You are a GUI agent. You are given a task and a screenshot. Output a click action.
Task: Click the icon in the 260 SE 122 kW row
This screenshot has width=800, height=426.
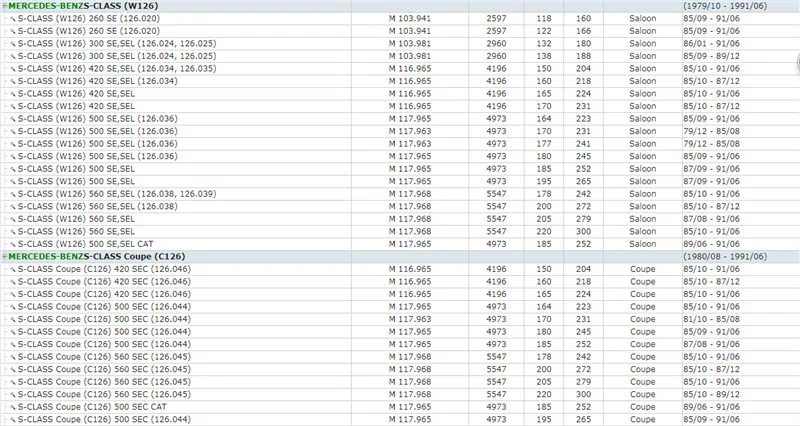pos(13,32)
